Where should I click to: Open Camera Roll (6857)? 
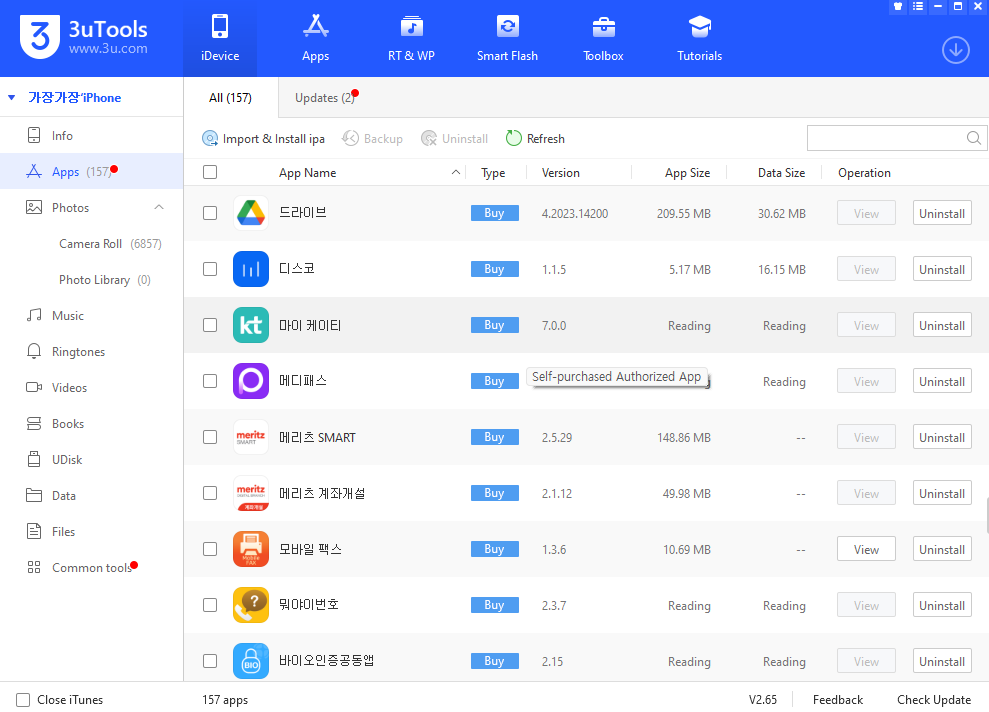click(110, 243)
